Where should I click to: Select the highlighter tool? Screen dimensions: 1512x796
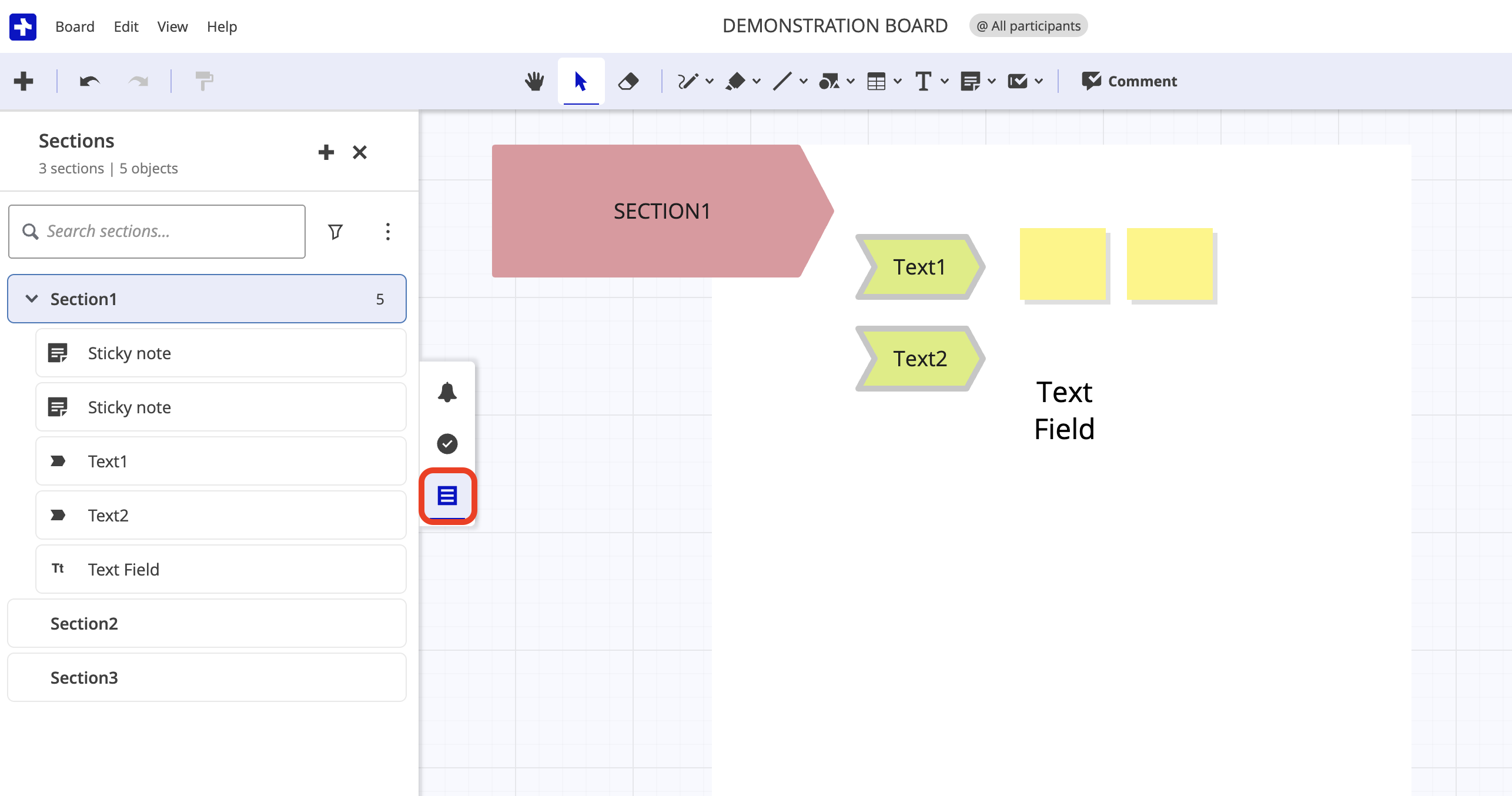(735, 81)
